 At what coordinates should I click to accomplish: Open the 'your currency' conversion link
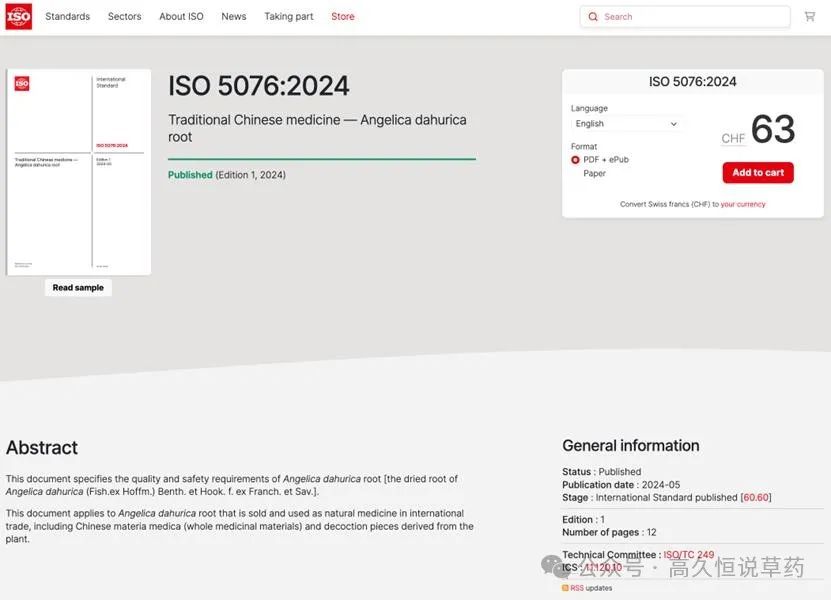742,204
